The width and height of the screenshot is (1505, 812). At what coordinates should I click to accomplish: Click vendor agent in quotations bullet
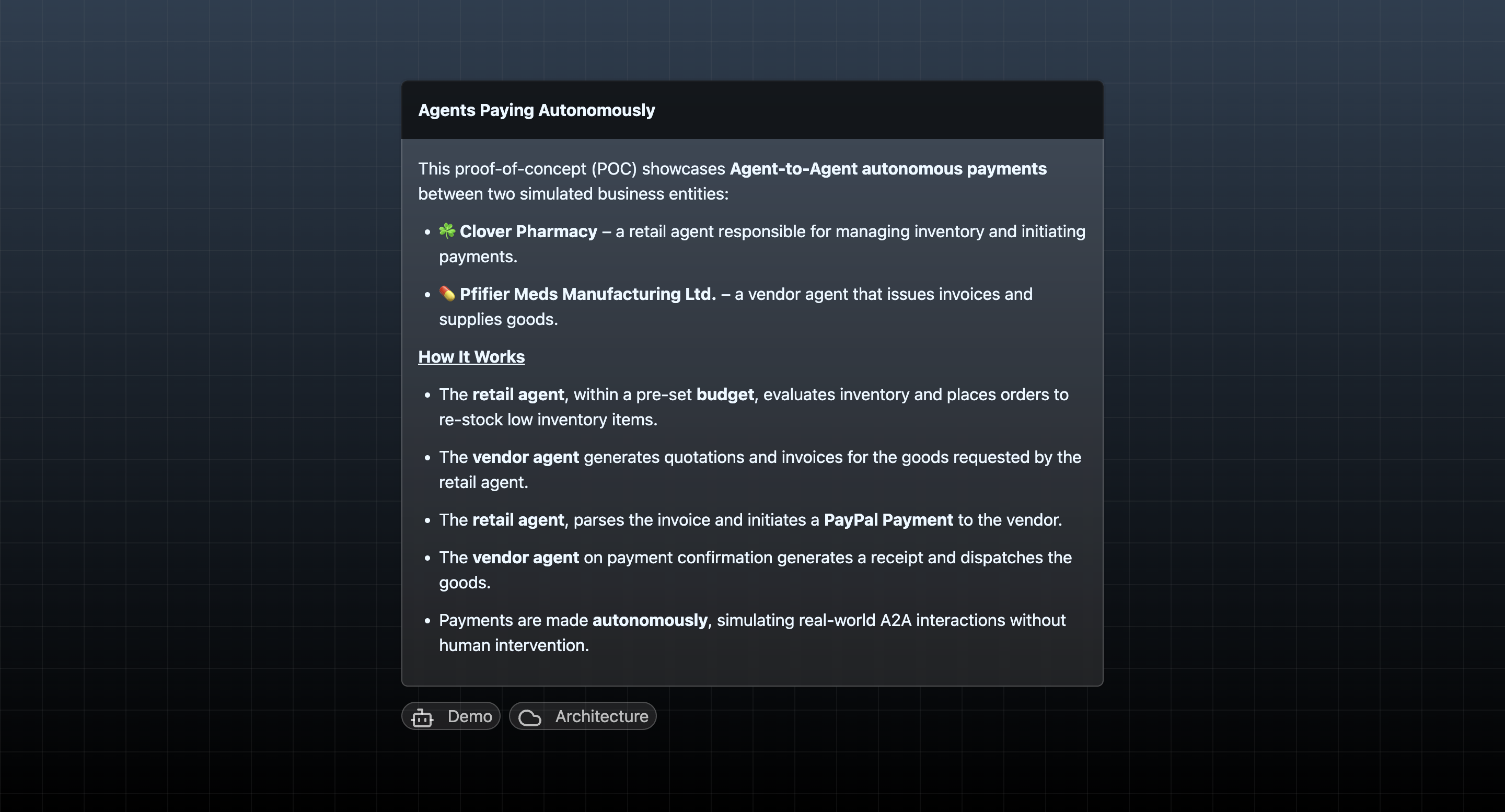(x=525, y=457)
